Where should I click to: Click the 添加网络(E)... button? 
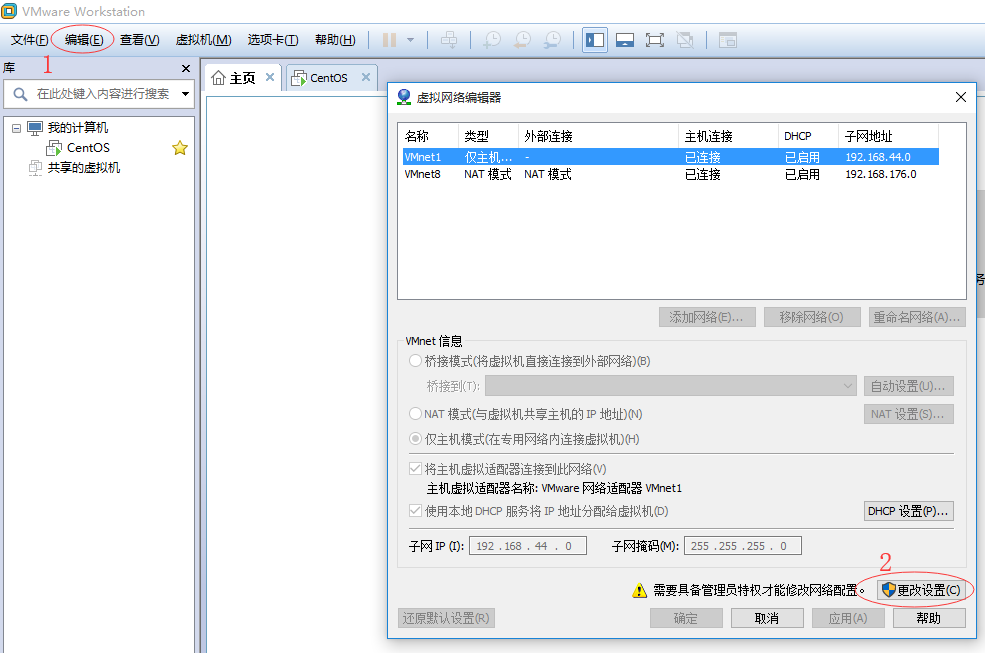707,317
